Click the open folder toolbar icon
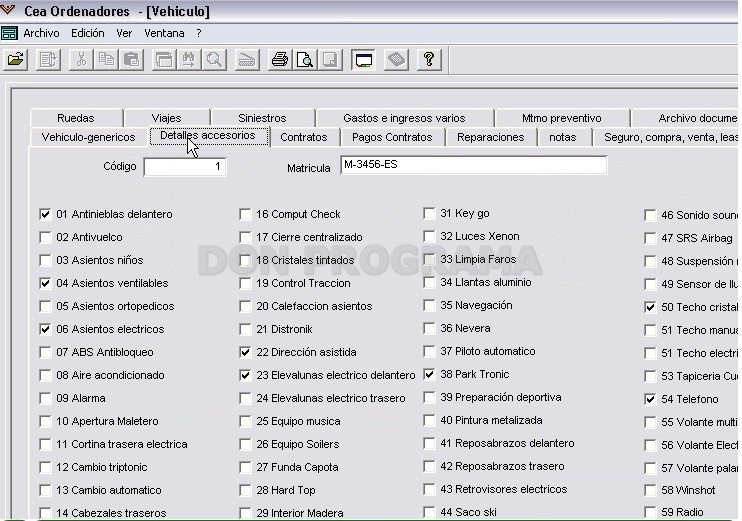The height and width of the screenshot is (521, 742). [x=16, y=60]
